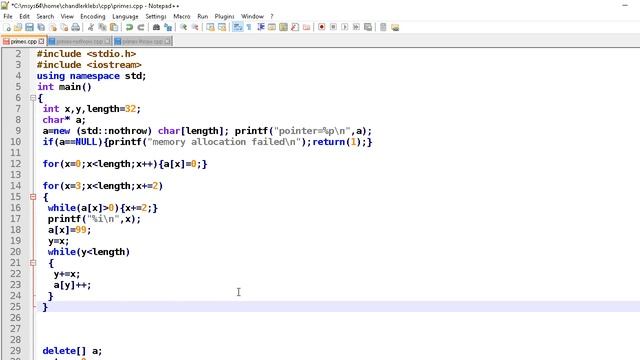Click the 'memory allocation failed' string
Image resolution: width=640 pixels, height=360 pixels.
point(223,142)
